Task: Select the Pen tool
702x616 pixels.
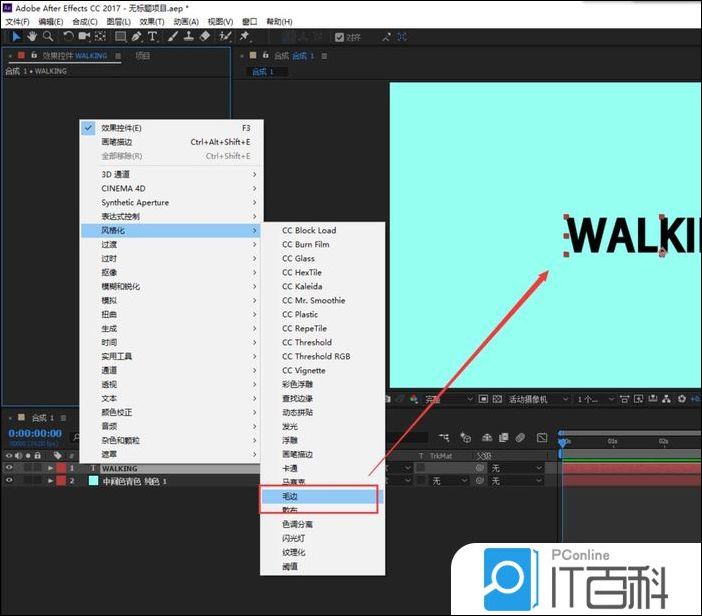Action: [x=137, y=37]
